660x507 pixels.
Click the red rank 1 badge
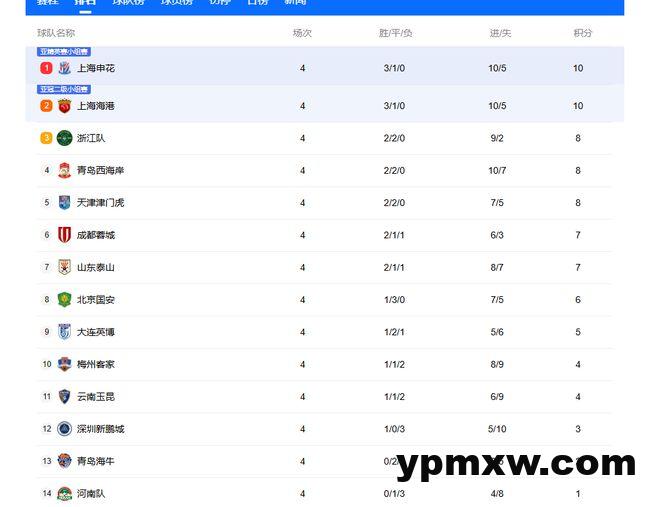pyautogui.click(x=46, y=68)
